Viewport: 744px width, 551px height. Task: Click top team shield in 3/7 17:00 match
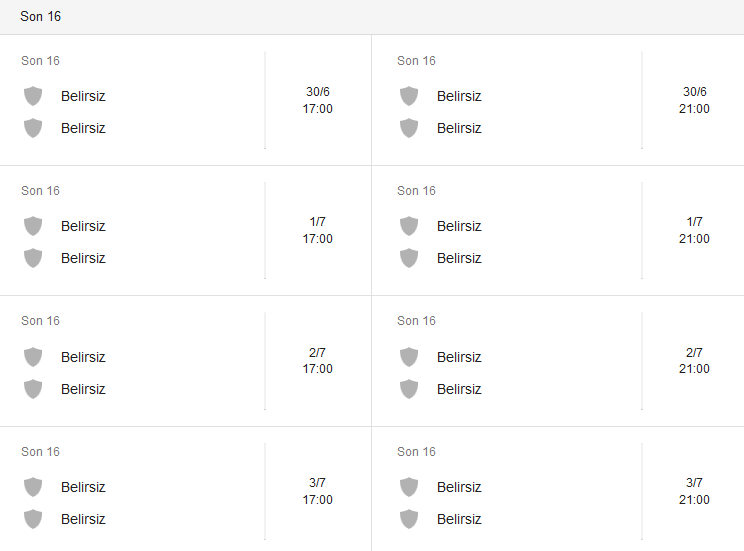tap(33, 487)
